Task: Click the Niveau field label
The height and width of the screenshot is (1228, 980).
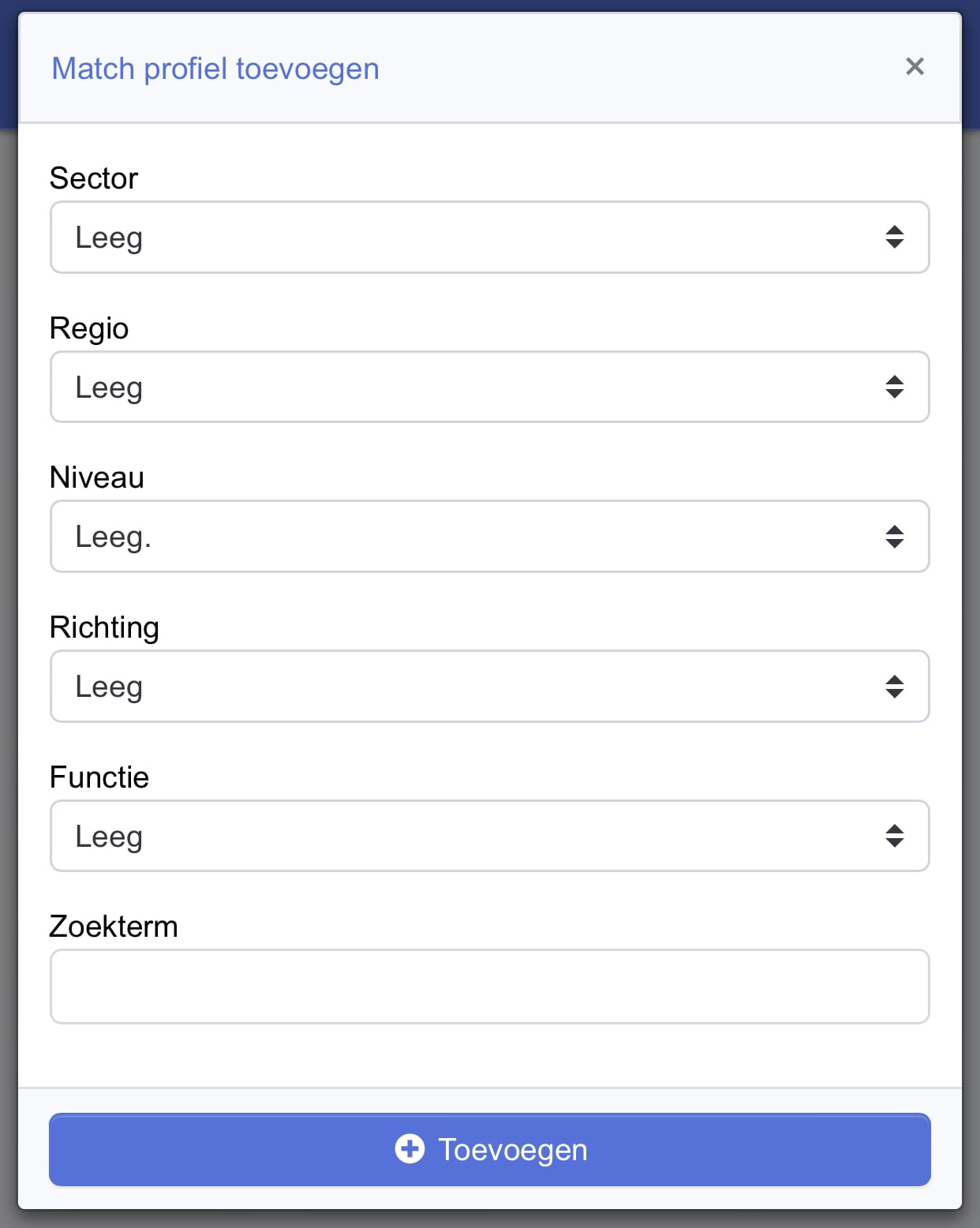Action: pos(97,477)
